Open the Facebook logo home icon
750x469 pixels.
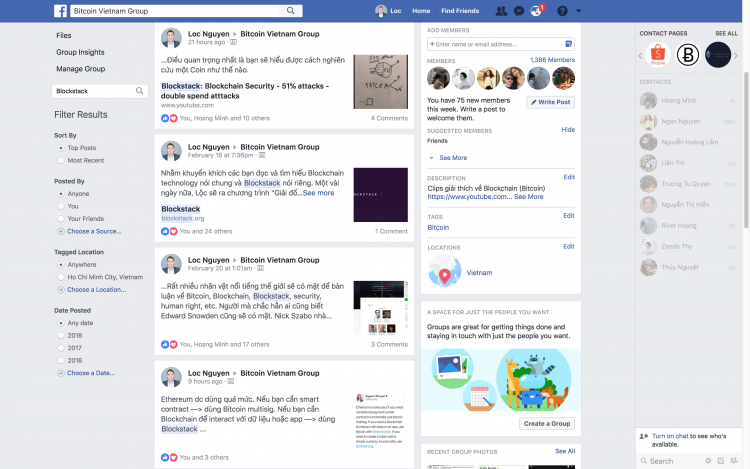click(60, 11)
